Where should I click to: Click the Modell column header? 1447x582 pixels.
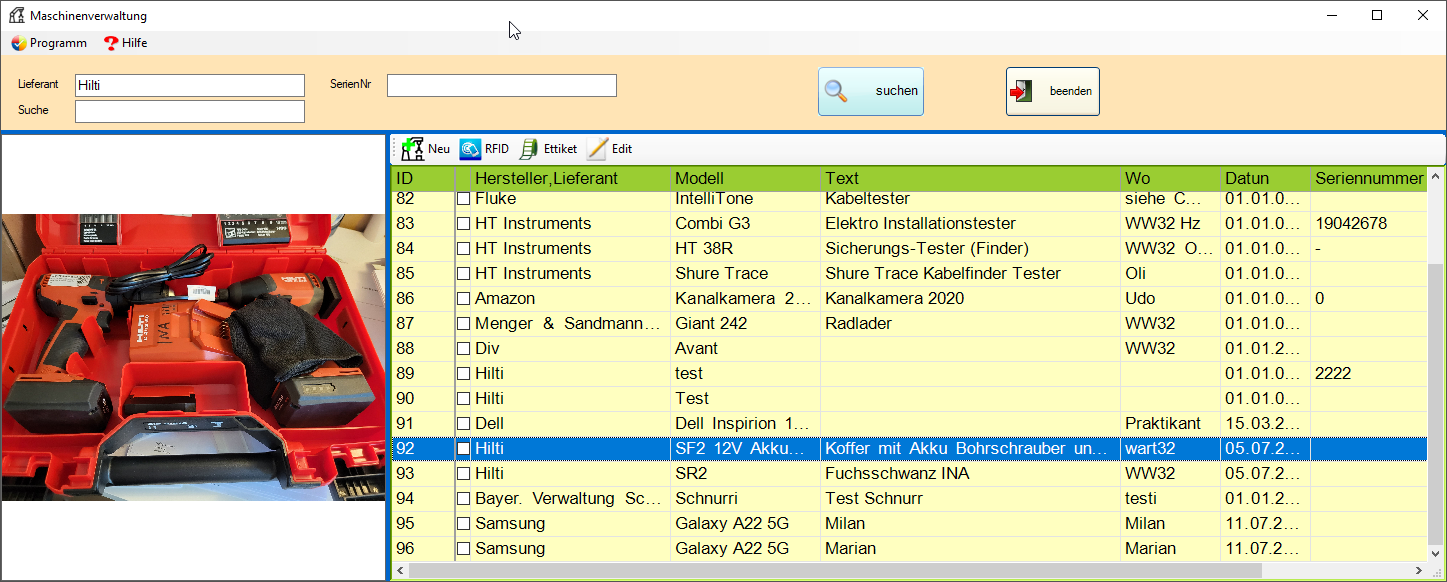pyautogui.click(x=745, y=179)
